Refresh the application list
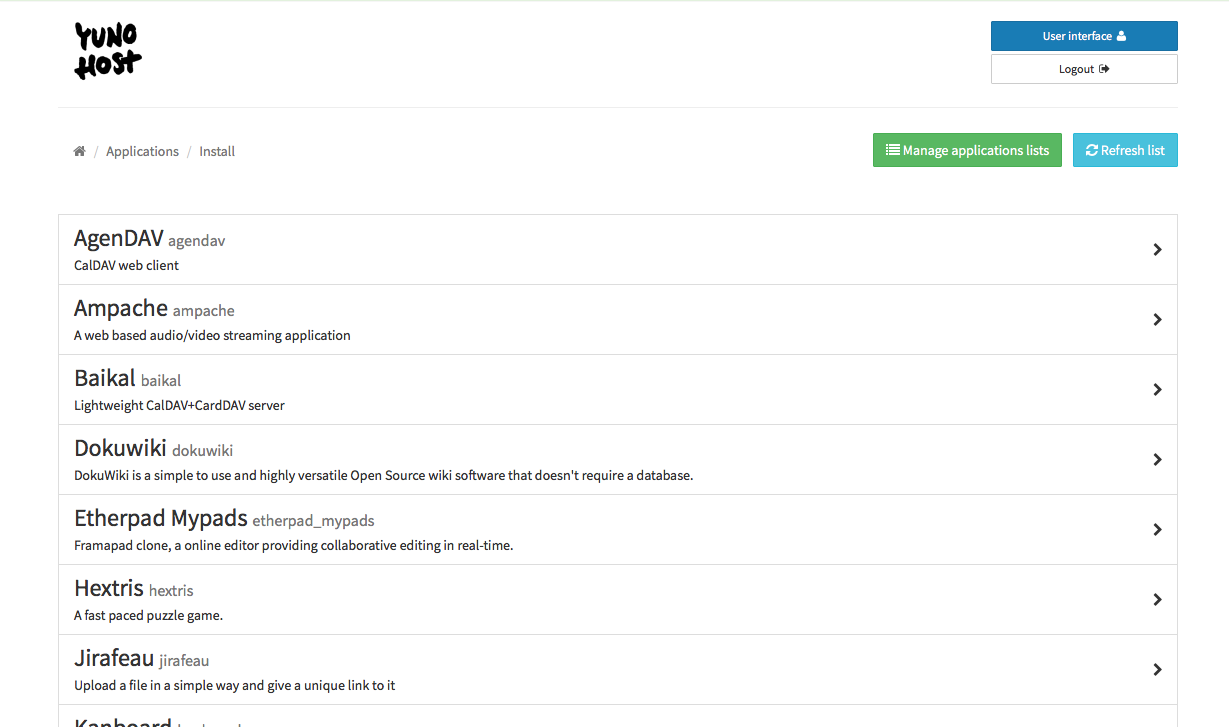This screenshot has width=1229, height=727. click(1125, 150)
